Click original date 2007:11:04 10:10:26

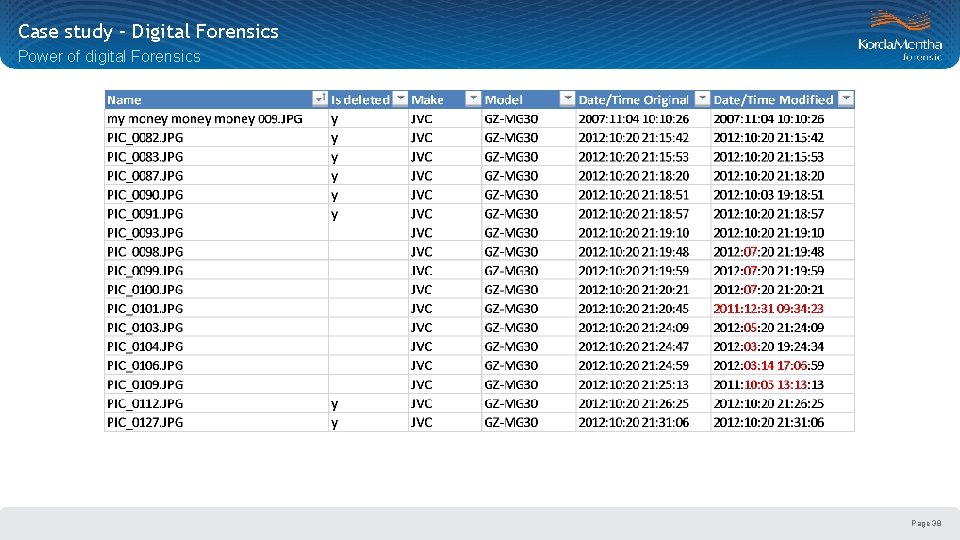(x=634, y=119)
